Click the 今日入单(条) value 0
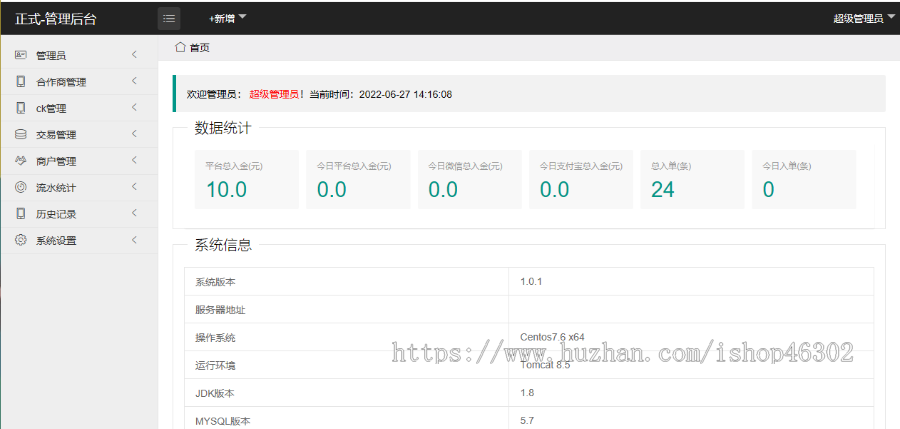The height and width of the screenshot is (429, 900). coord(769,190)
